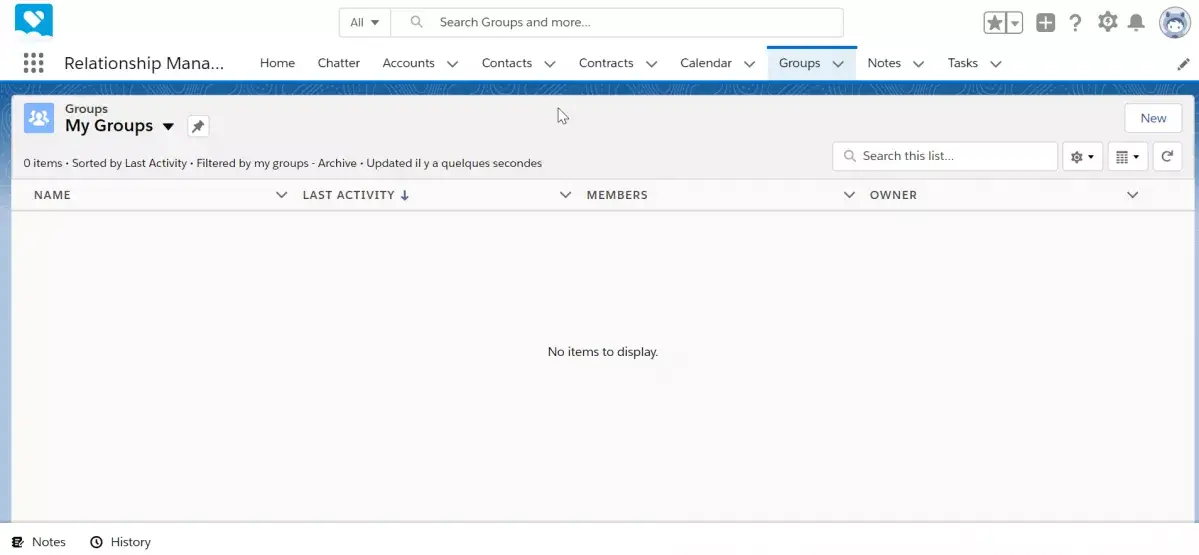The width and height of the screenshot is (1199, 555).
Task: Expand Accounts tab chevron menu
Action: click(453, 64)
